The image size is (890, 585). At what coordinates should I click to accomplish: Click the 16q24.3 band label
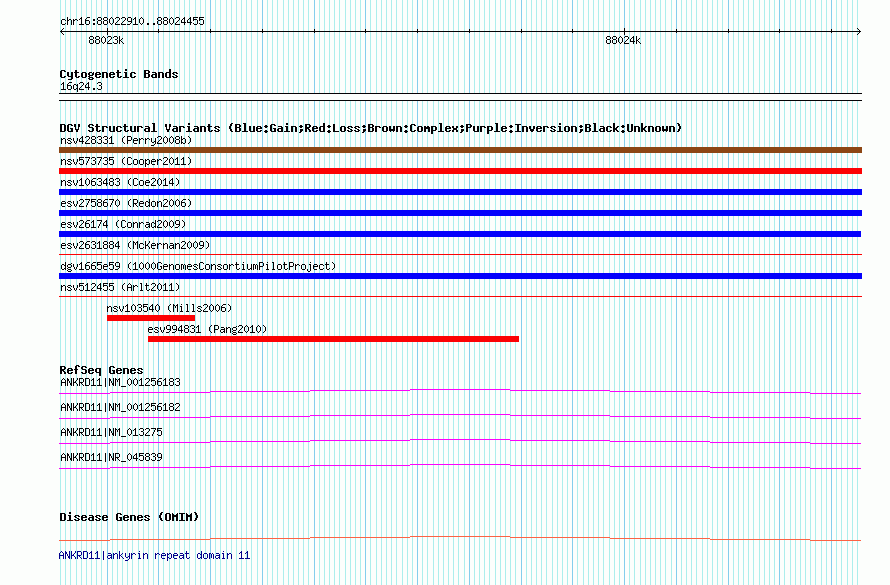tap(81, 86)
